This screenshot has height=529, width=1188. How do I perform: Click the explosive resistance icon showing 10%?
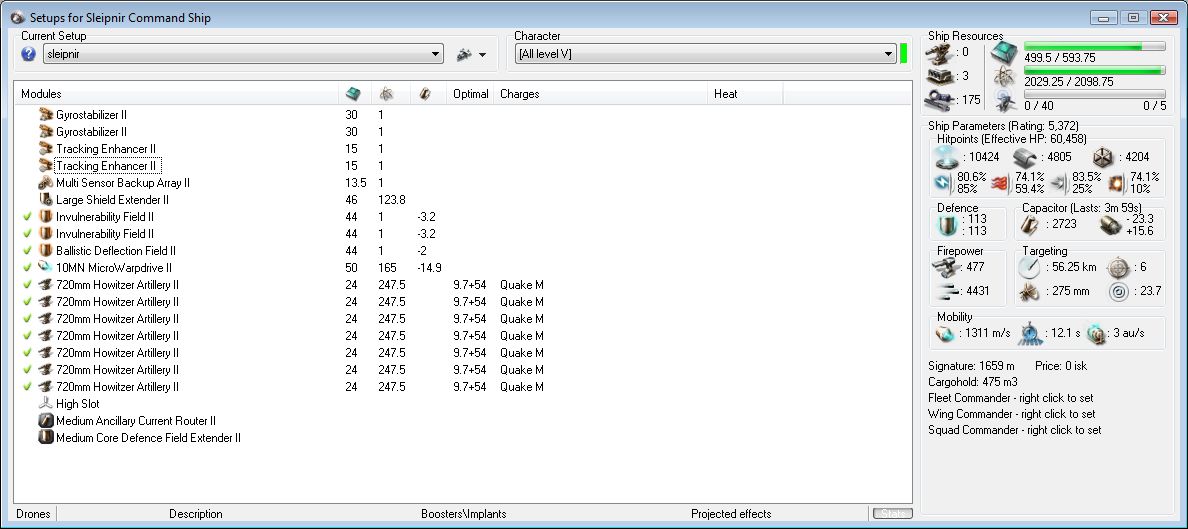(1116, 183)
